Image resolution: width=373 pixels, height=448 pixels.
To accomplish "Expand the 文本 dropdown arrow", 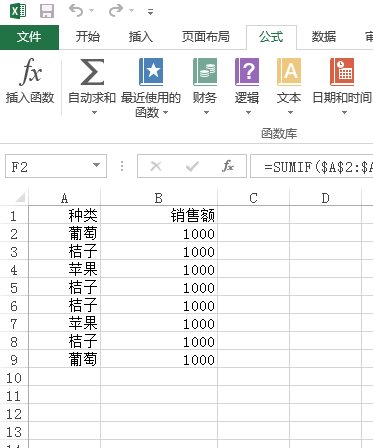I will (290, 113).
